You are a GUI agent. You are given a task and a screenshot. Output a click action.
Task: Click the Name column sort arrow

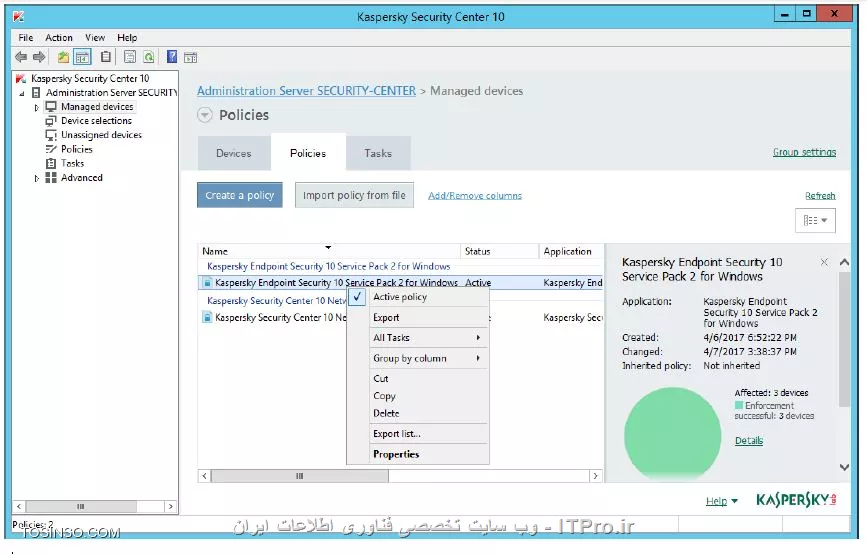pyautogui.click(x=328, y=247)
